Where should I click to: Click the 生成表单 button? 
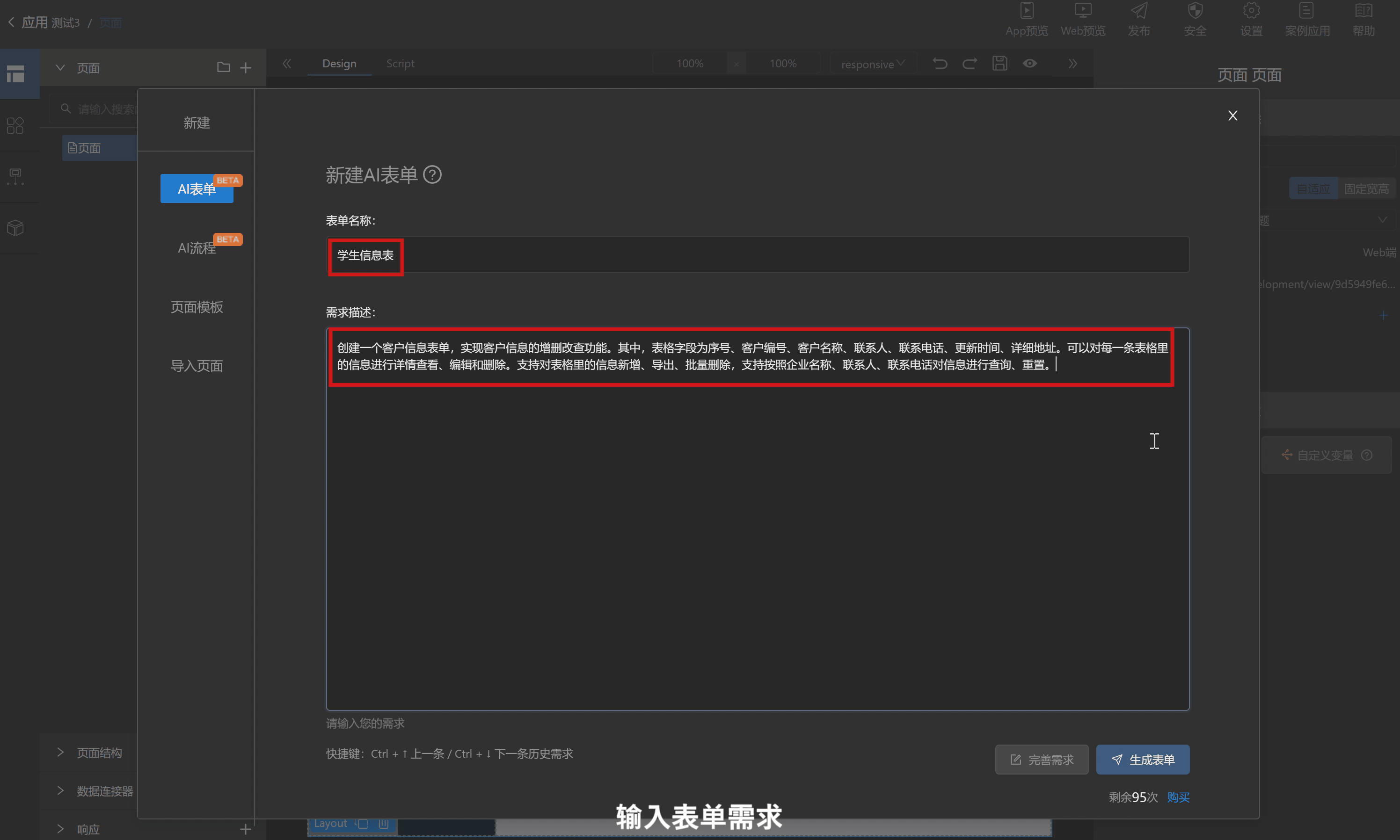(1143, 760)
